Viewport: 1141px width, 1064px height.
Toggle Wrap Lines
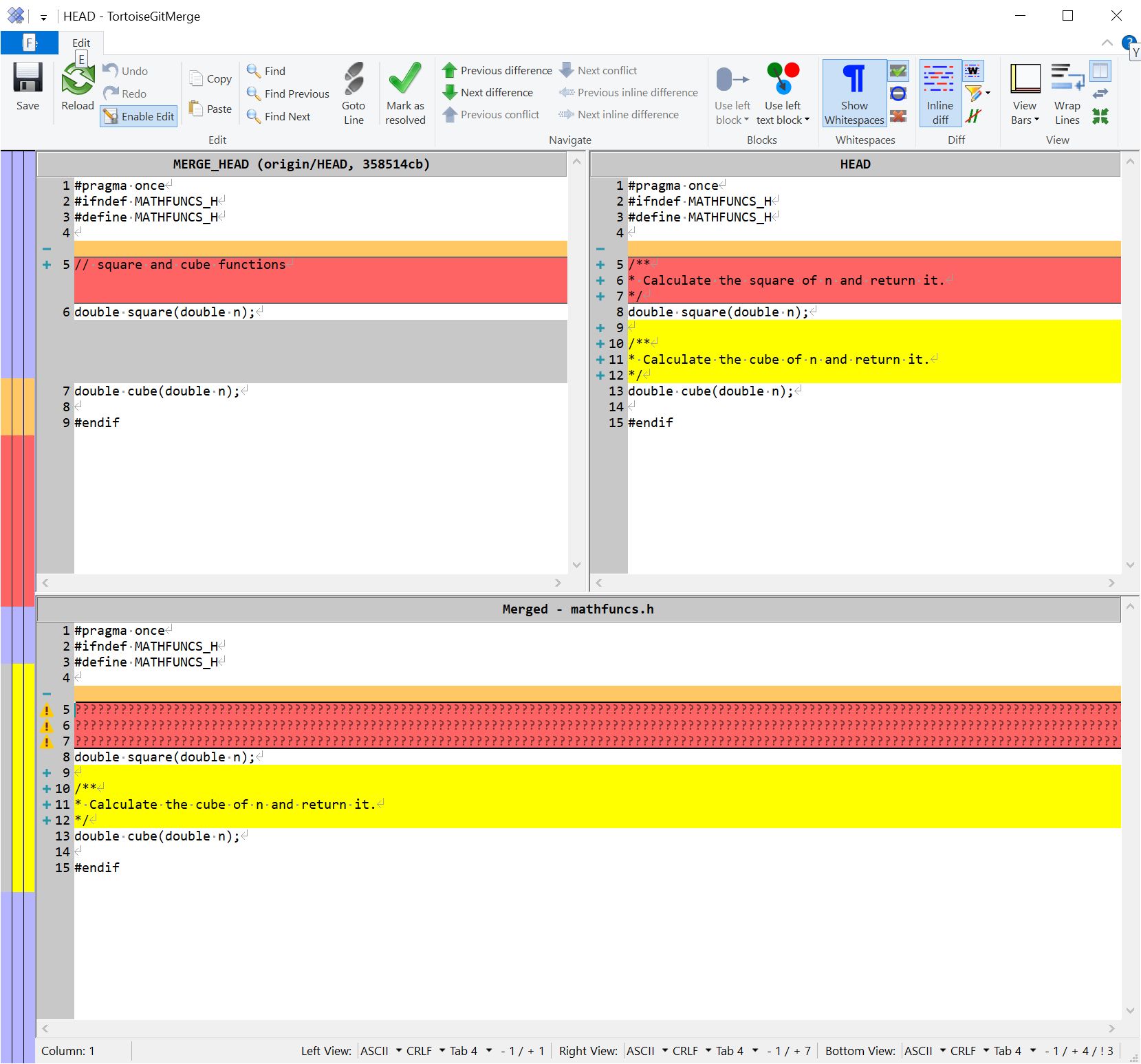[x=1067, y=94]
